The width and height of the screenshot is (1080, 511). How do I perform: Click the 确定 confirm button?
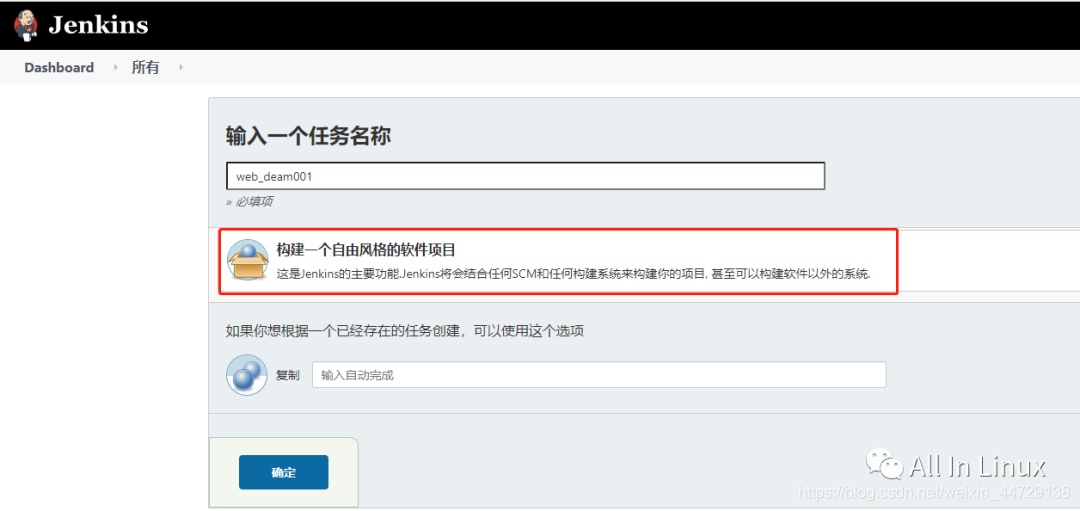tap(284, 472)
